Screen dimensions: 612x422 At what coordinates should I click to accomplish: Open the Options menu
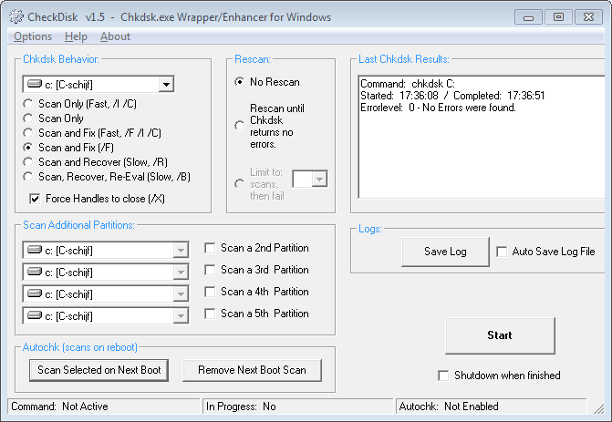point(33,36)
